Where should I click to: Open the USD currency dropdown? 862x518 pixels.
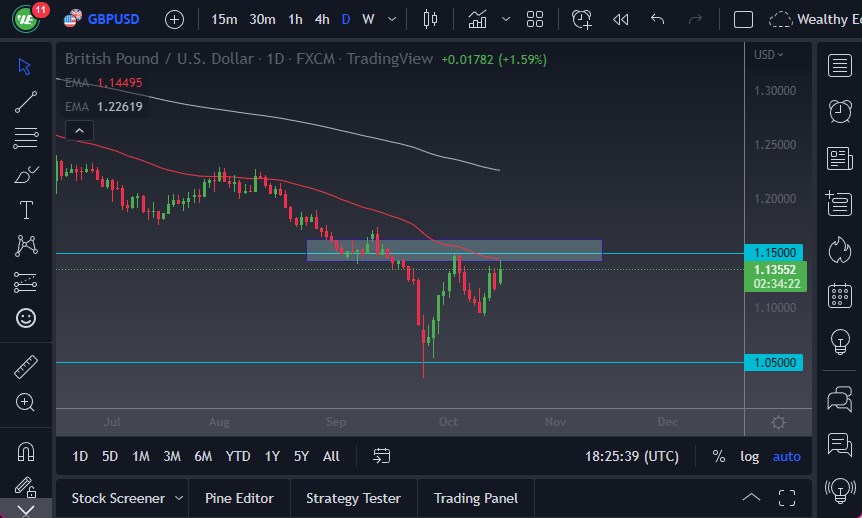coord(768,55)
